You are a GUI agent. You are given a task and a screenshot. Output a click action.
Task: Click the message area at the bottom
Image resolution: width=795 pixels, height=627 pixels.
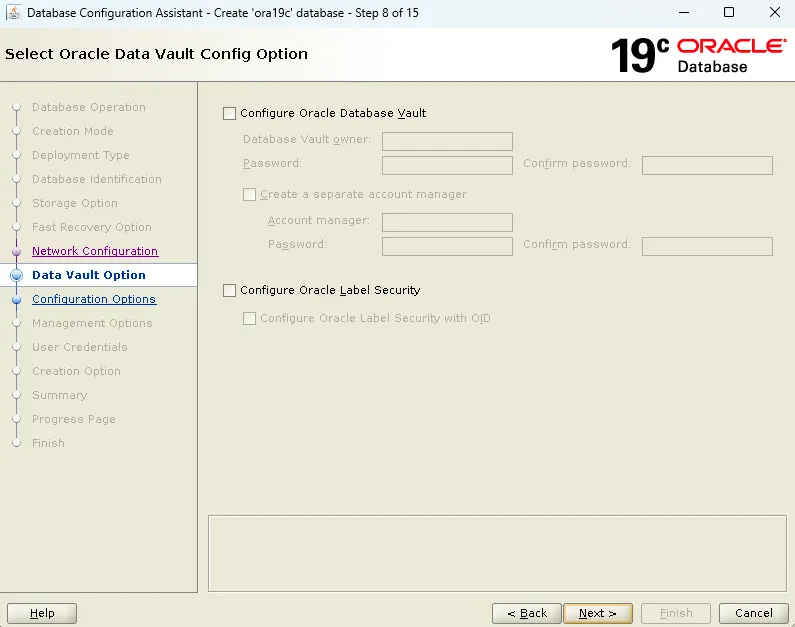pos(497,554)
